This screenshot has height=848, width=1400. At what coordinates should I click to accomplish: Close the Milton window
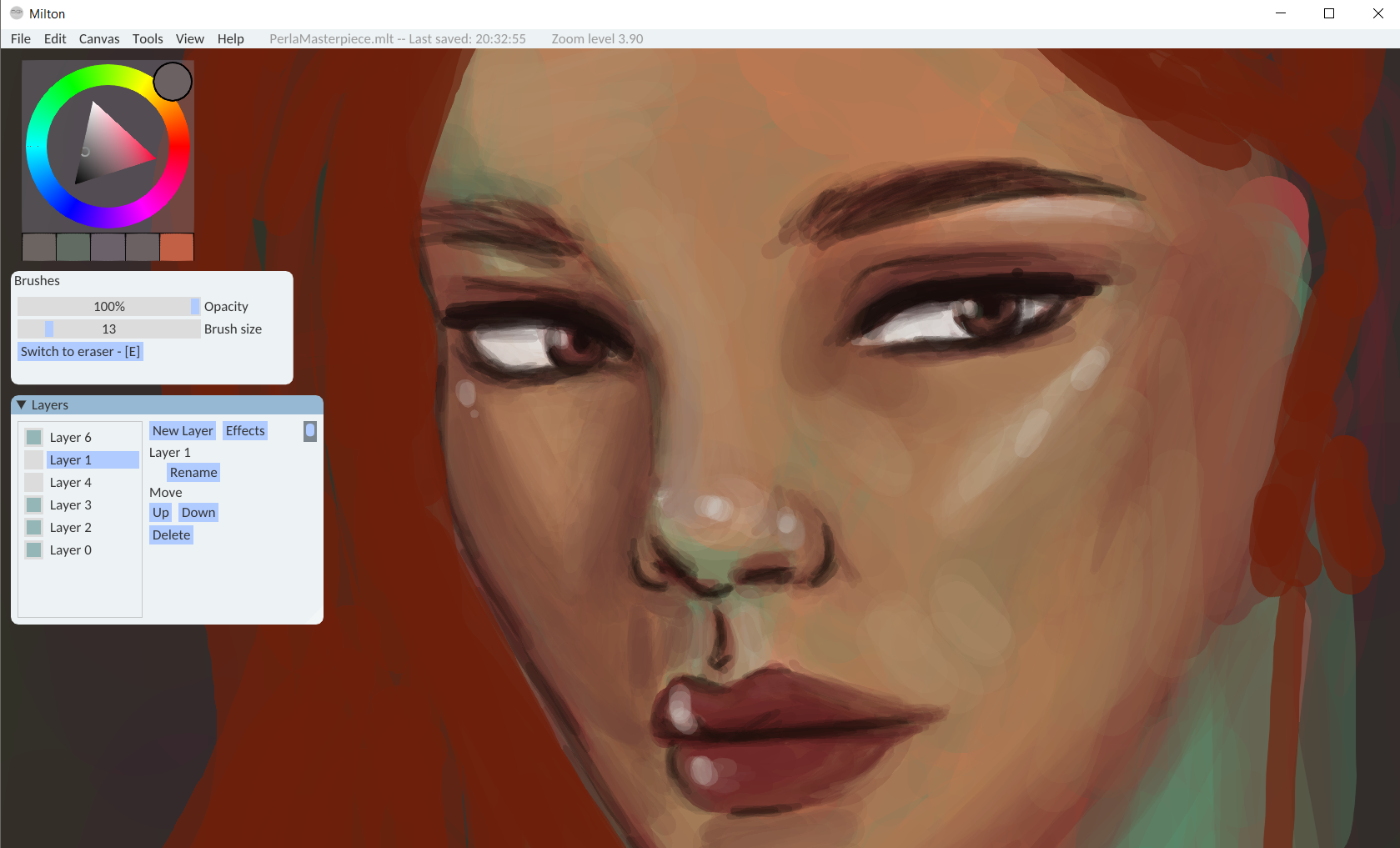[1377, 13]
